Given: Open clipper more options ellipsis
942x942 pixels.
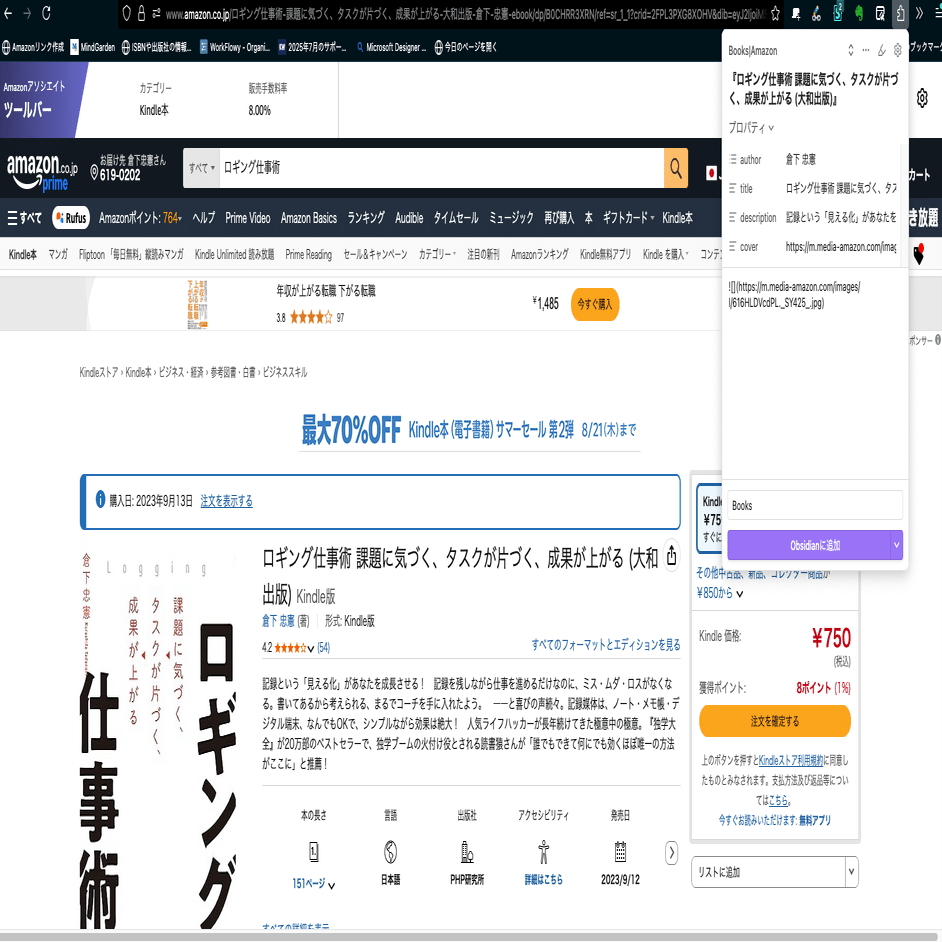Looking at the screenshot, I should (866, 50).
